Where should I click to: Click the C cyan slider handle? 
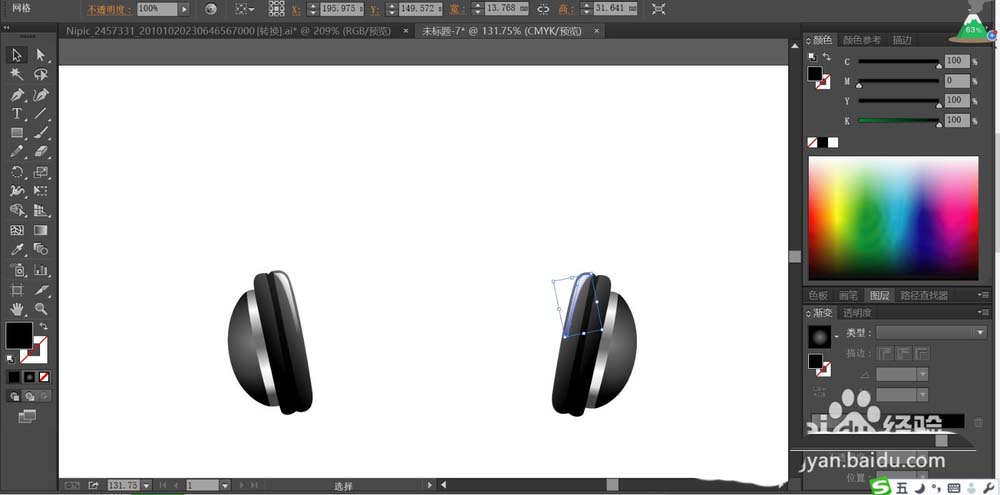(939, 65)
